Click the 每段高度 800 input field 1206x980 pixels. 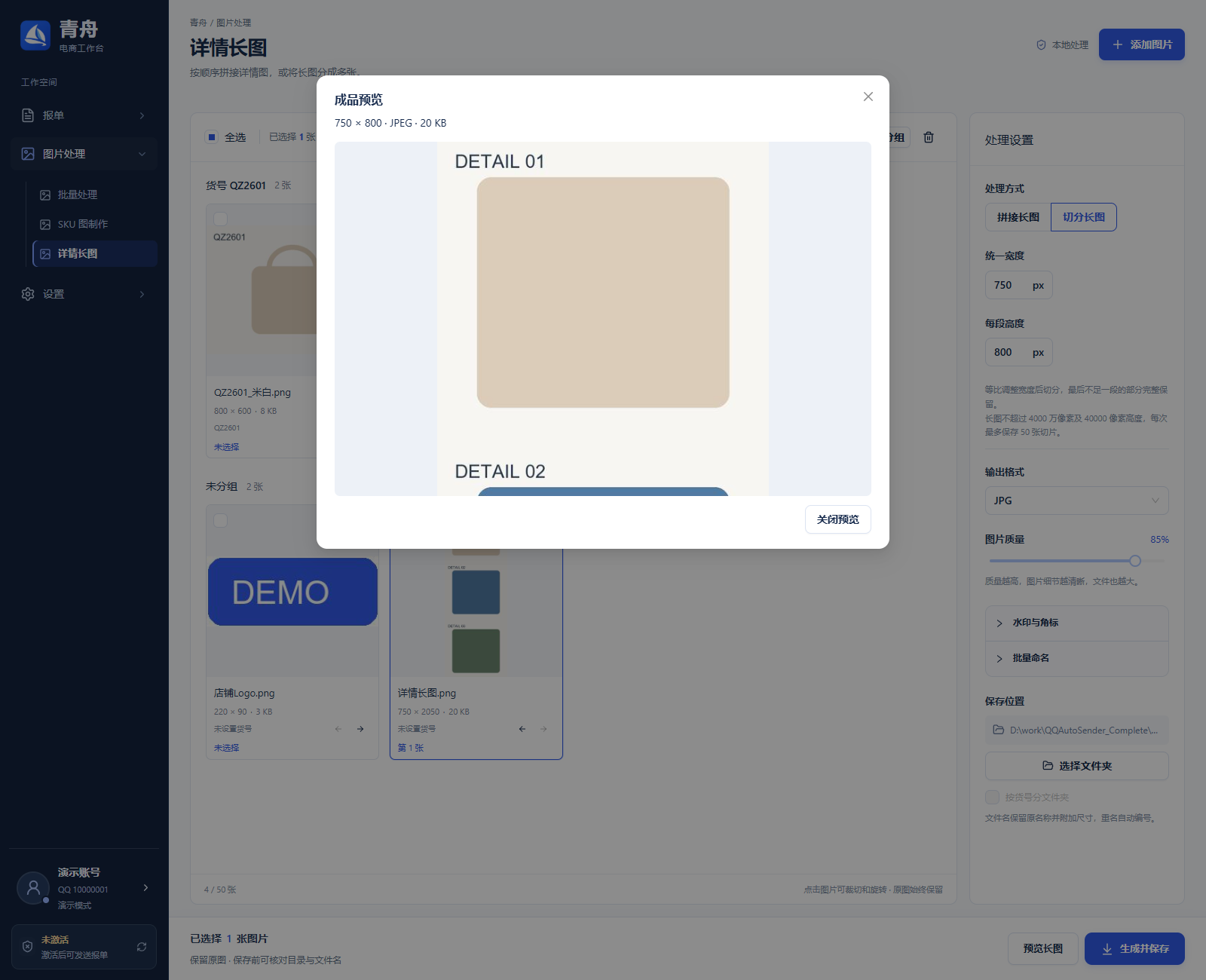coord(1018,352)
